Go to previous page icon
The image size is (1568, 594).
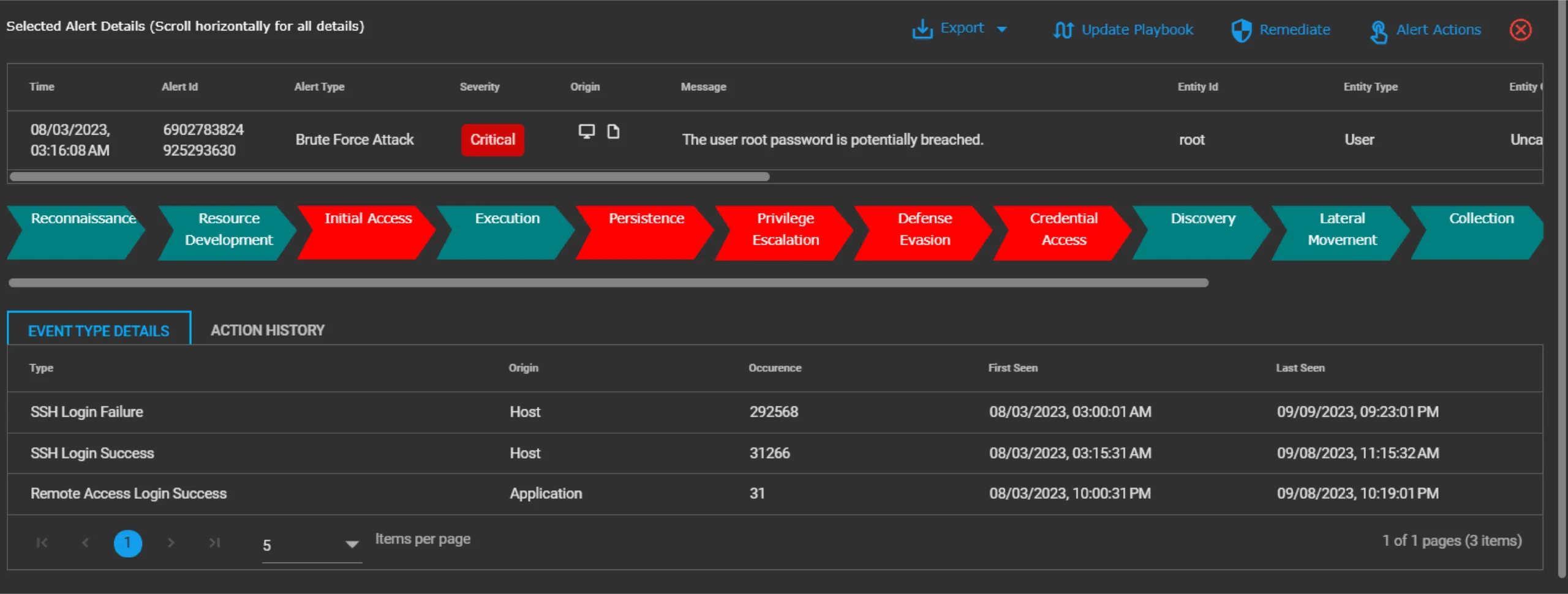(85, 543)
